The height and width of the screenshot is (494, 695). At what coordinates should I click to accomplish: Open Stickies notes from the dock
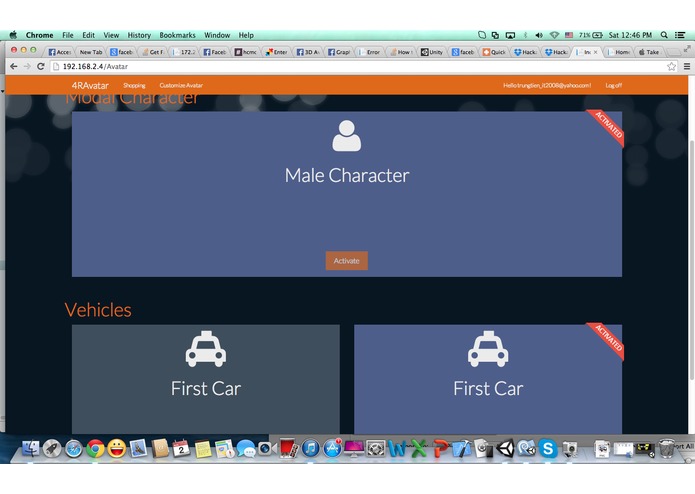coord(203,448)
